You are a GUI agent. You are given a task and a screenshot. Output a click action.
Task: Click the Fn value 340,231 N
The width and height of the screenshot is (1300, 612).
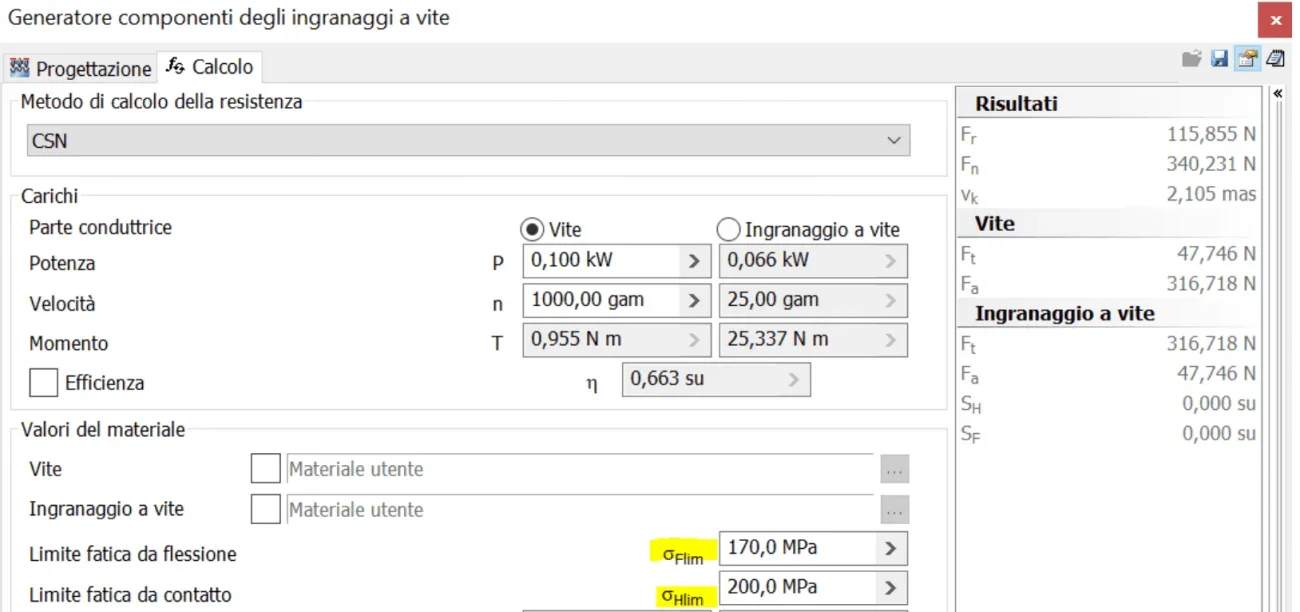tap(1211, 164)
